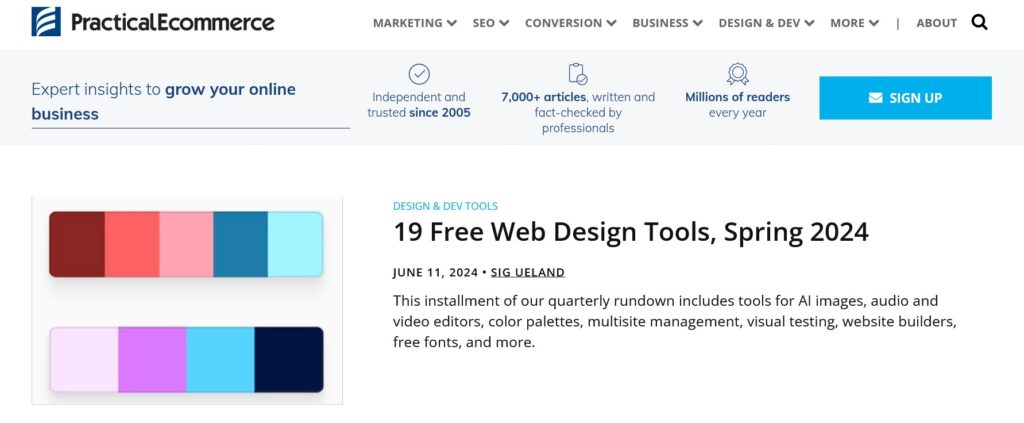Click the article summary starting 'This installment'
Viewport: 1024px width, 423px height.
click(675, 321)
